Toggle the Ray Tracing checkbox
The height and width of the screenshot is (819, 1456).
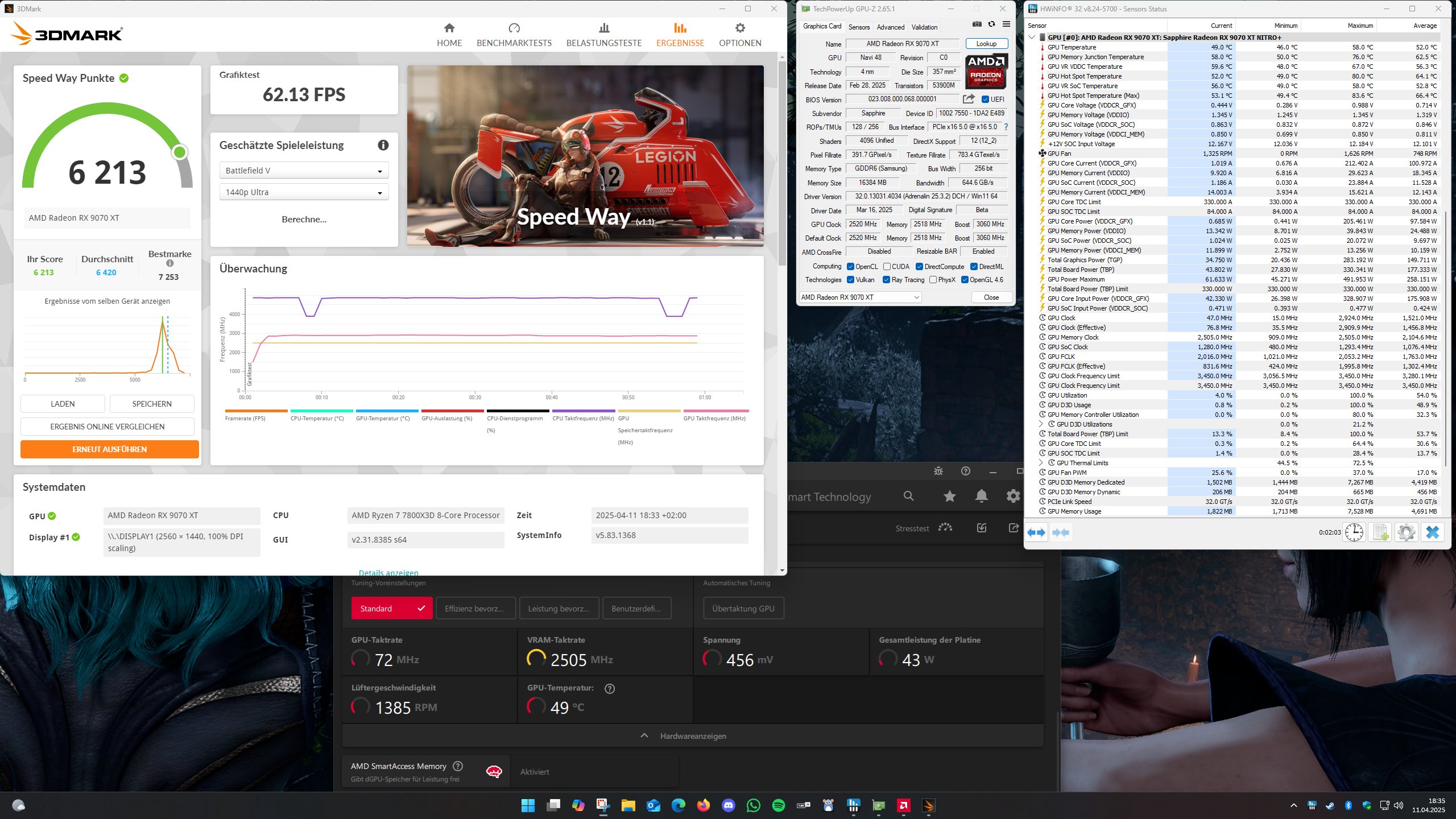click(x=886, y=279)
